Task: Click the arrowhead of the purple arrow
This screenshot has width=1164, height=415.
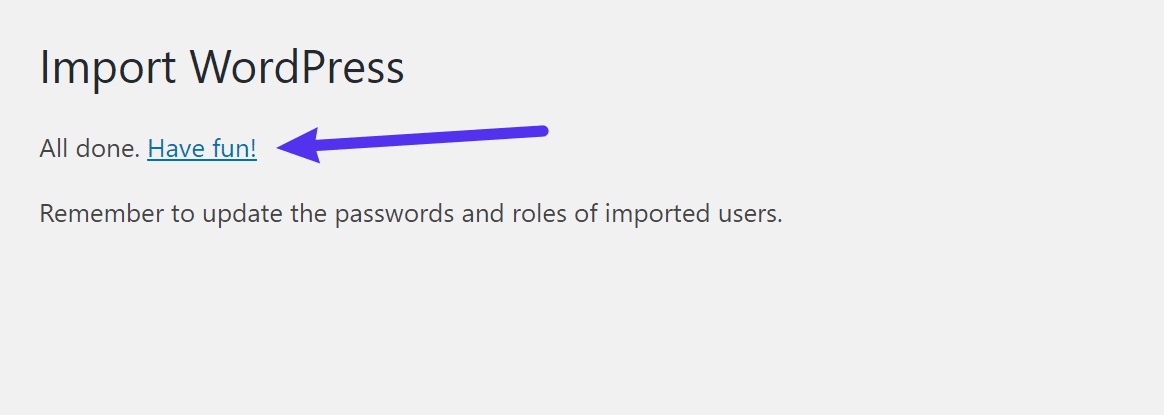Action: (x=298, y=145)
